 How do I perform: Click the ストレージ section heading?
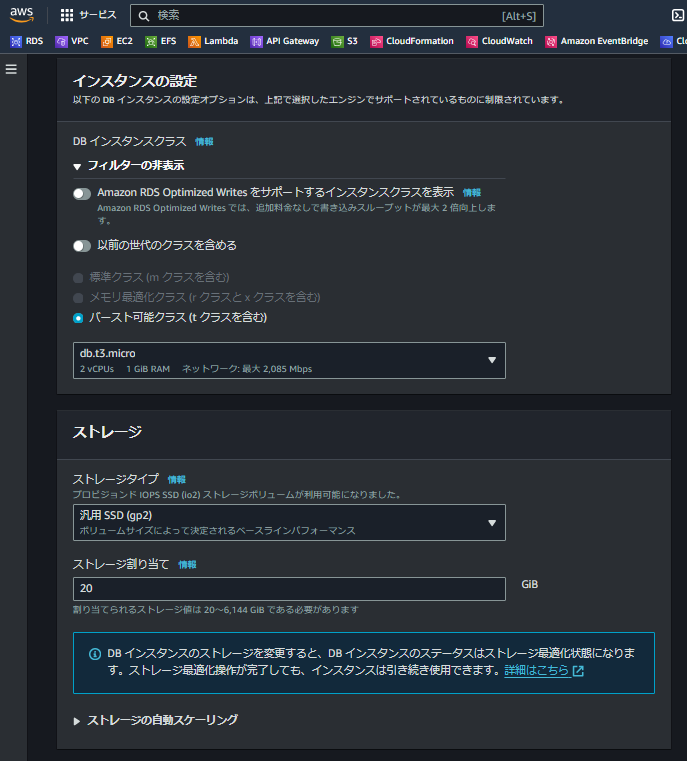107,431
